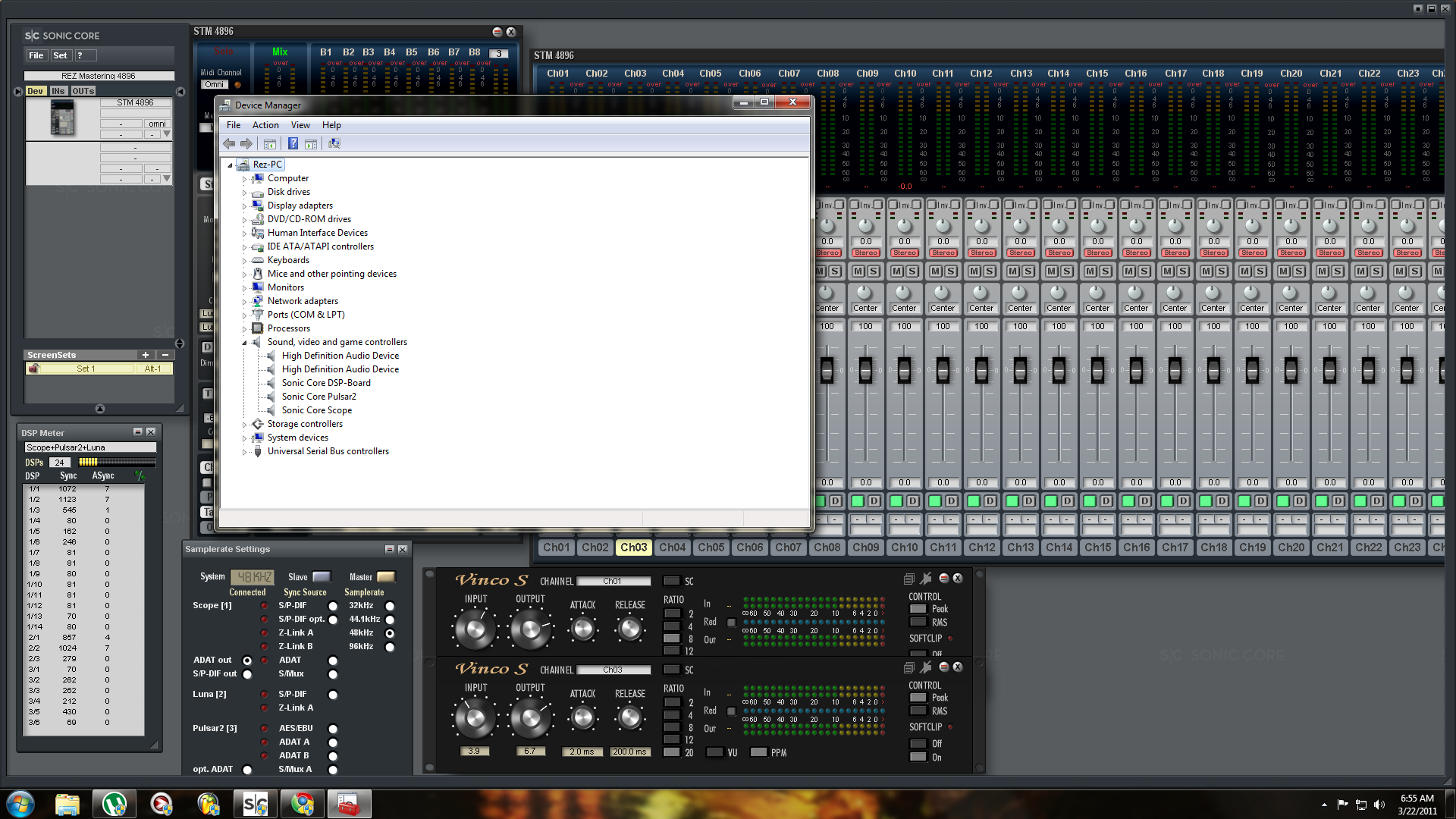Open the Sonic Core Scope taskbar icon

point(256,804)
